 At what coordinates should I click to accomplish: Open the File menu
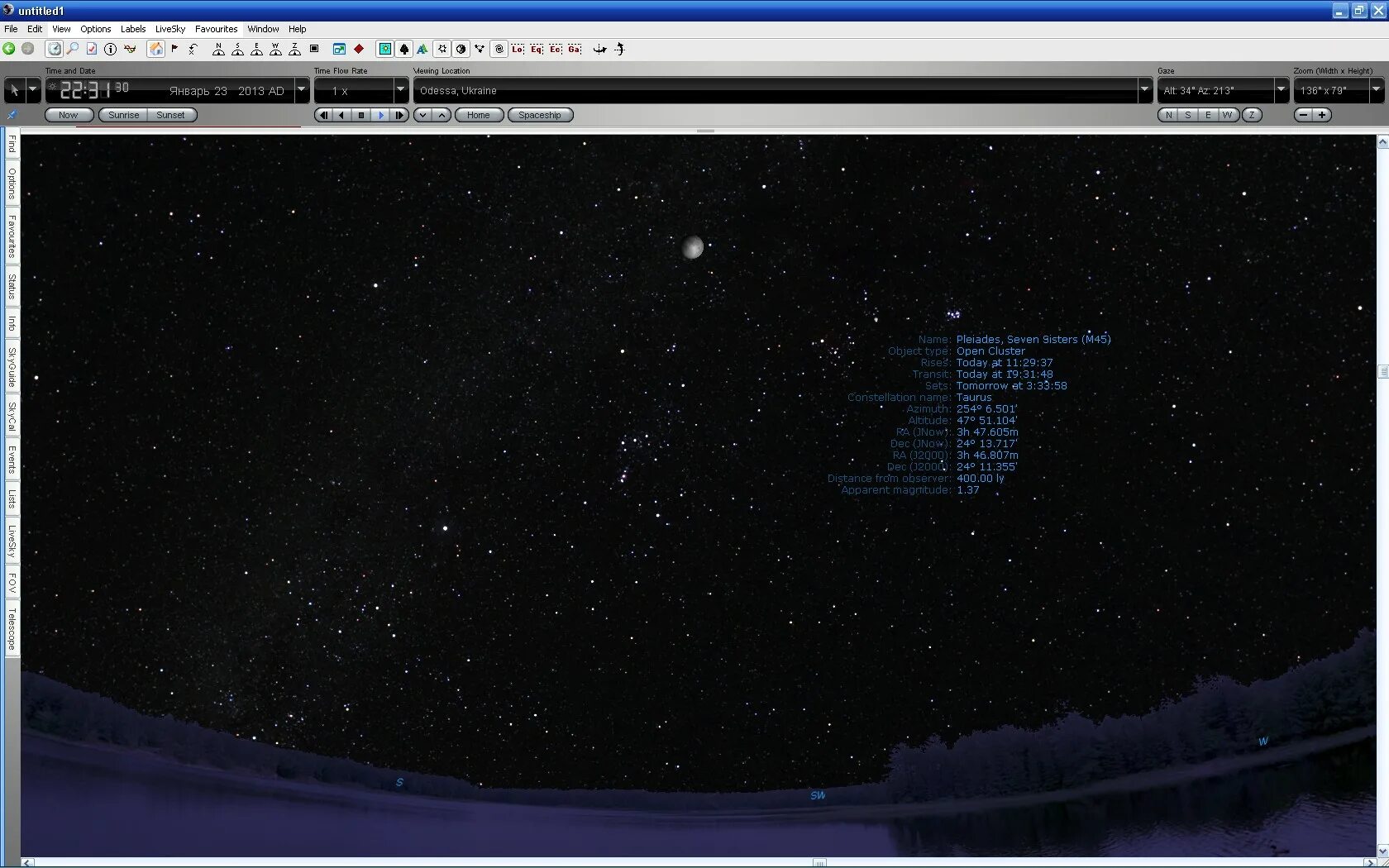pyautogui.click(x=11, y=29)
